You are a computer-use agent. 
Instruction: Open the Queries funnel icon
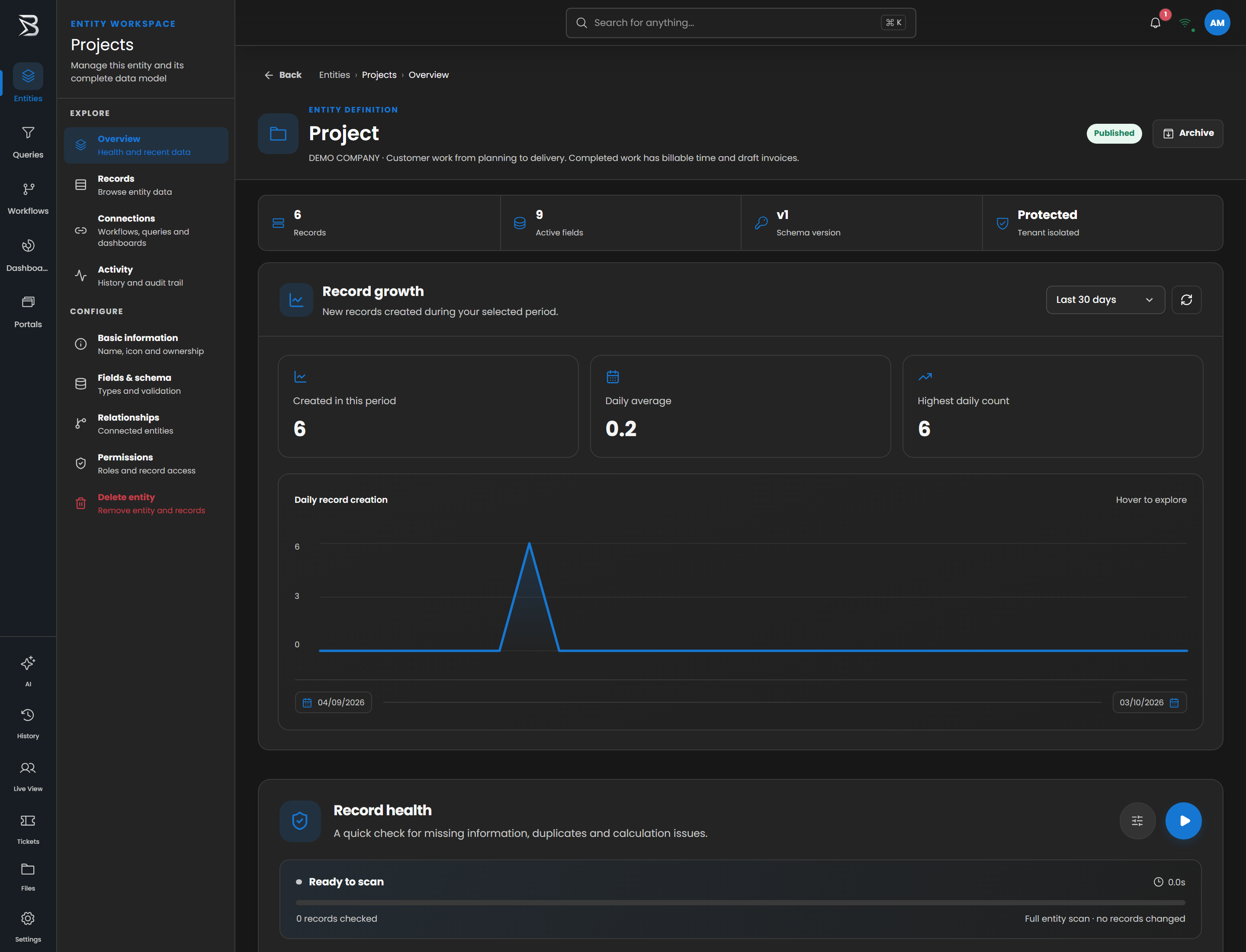(x=28, y=132)
